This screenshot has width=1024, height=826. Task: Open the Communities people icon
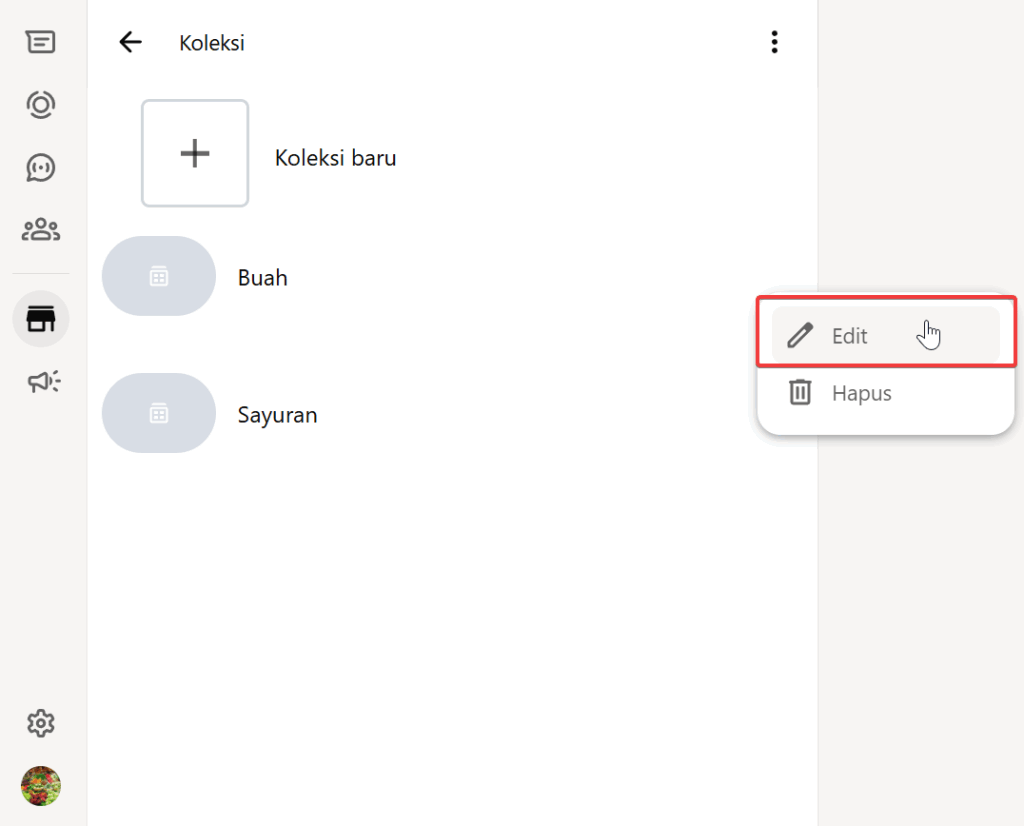pyautogui.click(x=41, y=230)
